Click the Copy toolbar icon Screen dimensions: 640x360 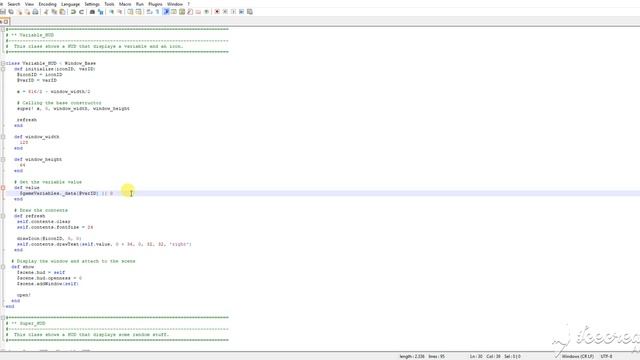[x=54, y=12]
